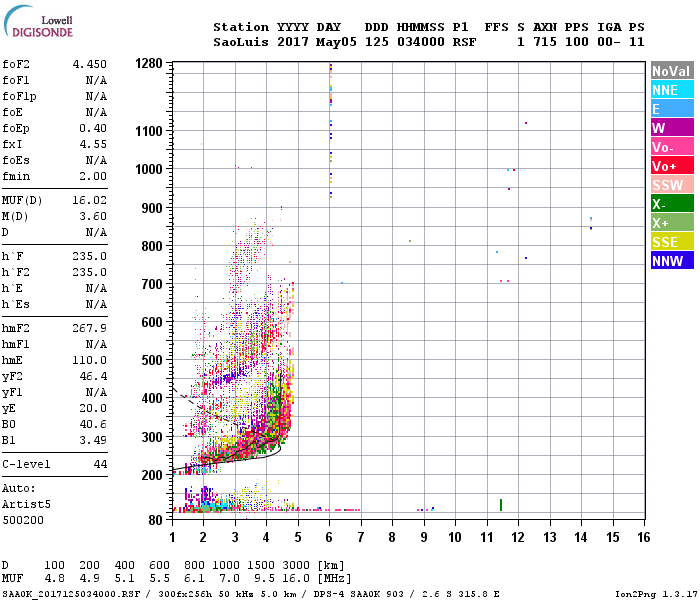700x600 pixels.
Task: Select the X- dark green swatch
Action: (x=672, y=204)
